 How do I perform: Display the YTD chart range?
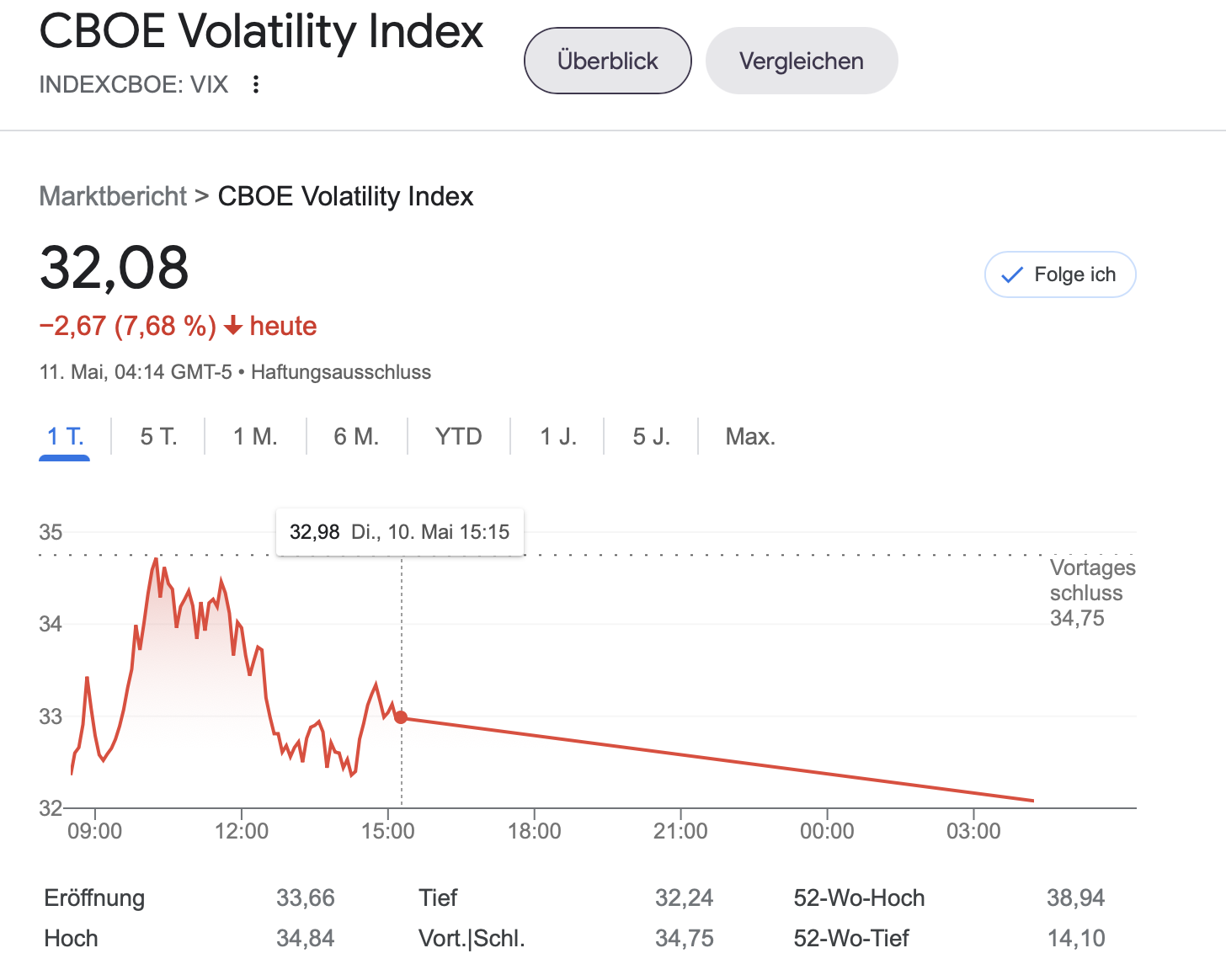pyautogui.click(x=458, y=436)
